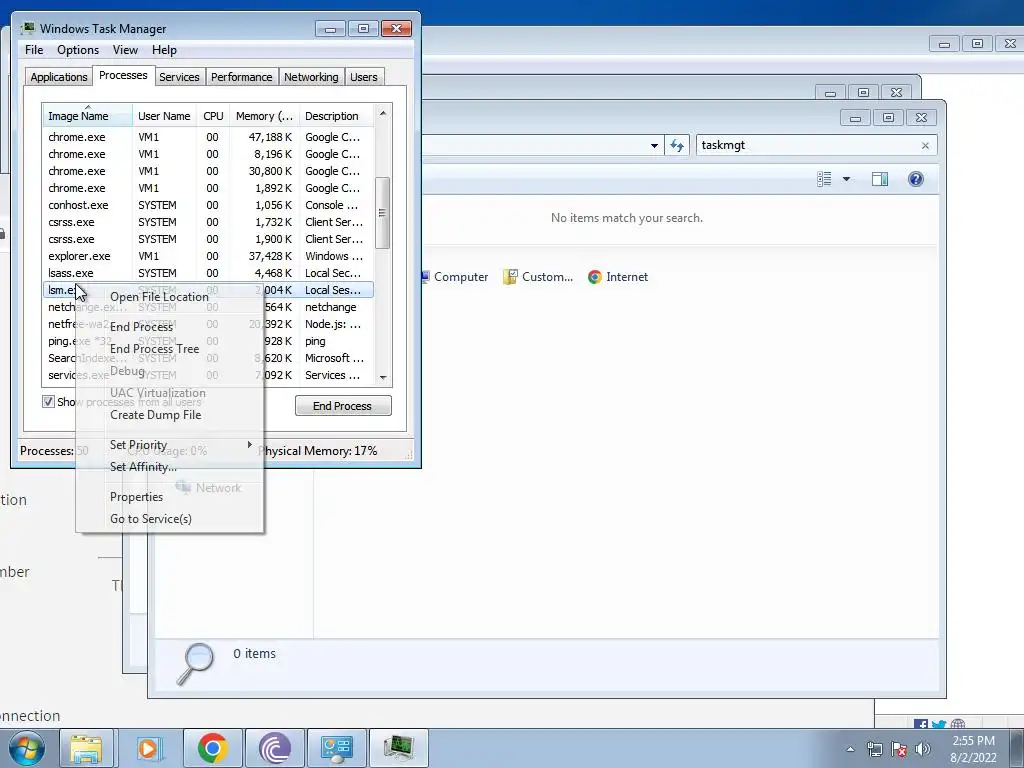This screenshot has width=1024, height=768.
Task: Open the view options dropdown arrow
Action: (x=846, y=179)
